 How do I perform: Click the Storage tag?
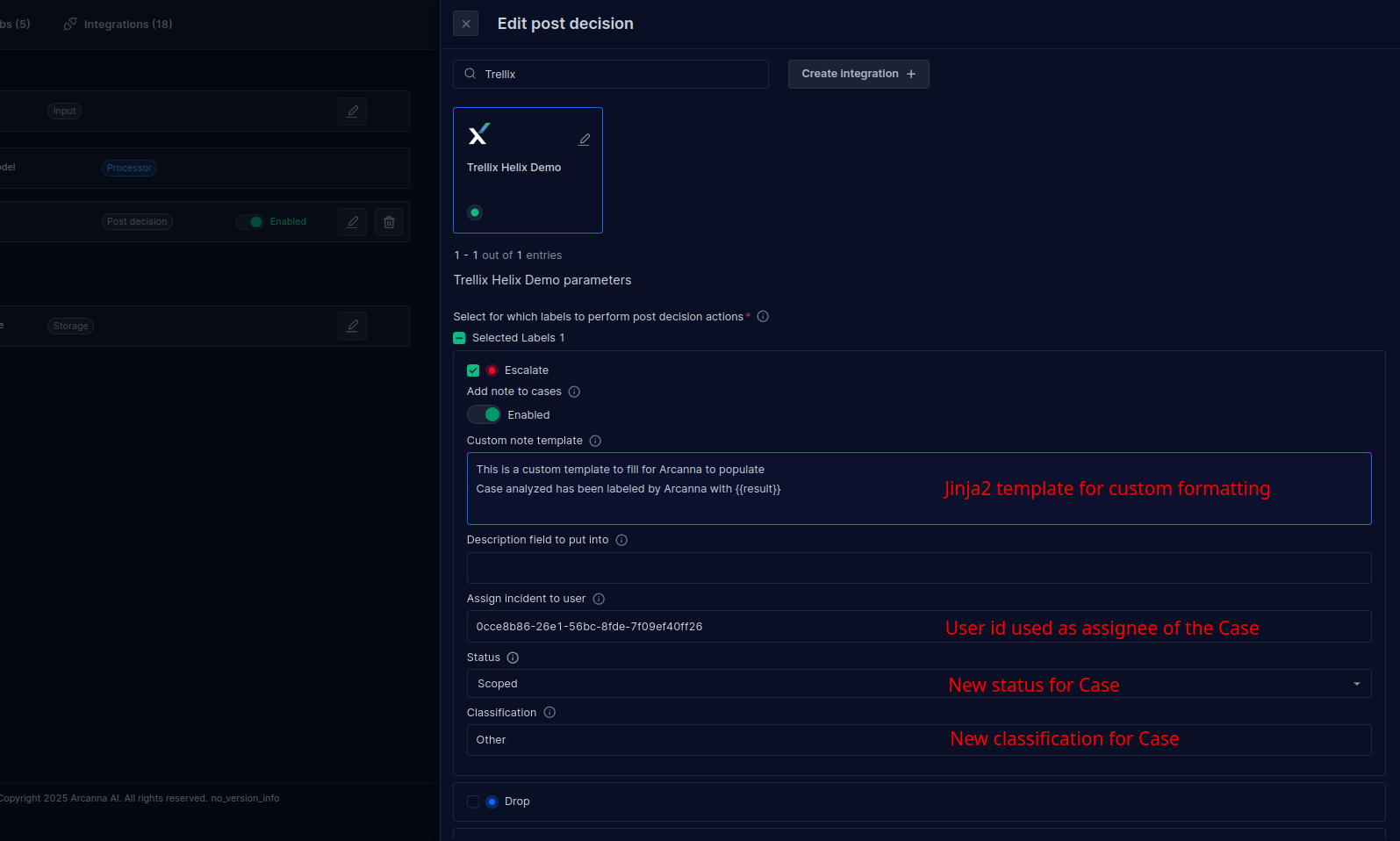point(71,327)
